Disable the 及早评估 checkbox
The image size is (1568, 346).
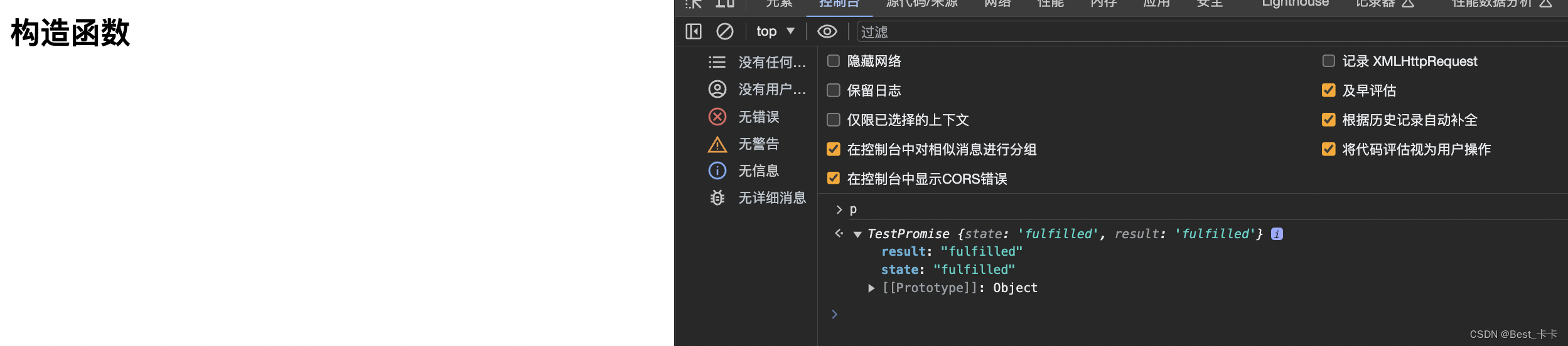coord(1328,90)
